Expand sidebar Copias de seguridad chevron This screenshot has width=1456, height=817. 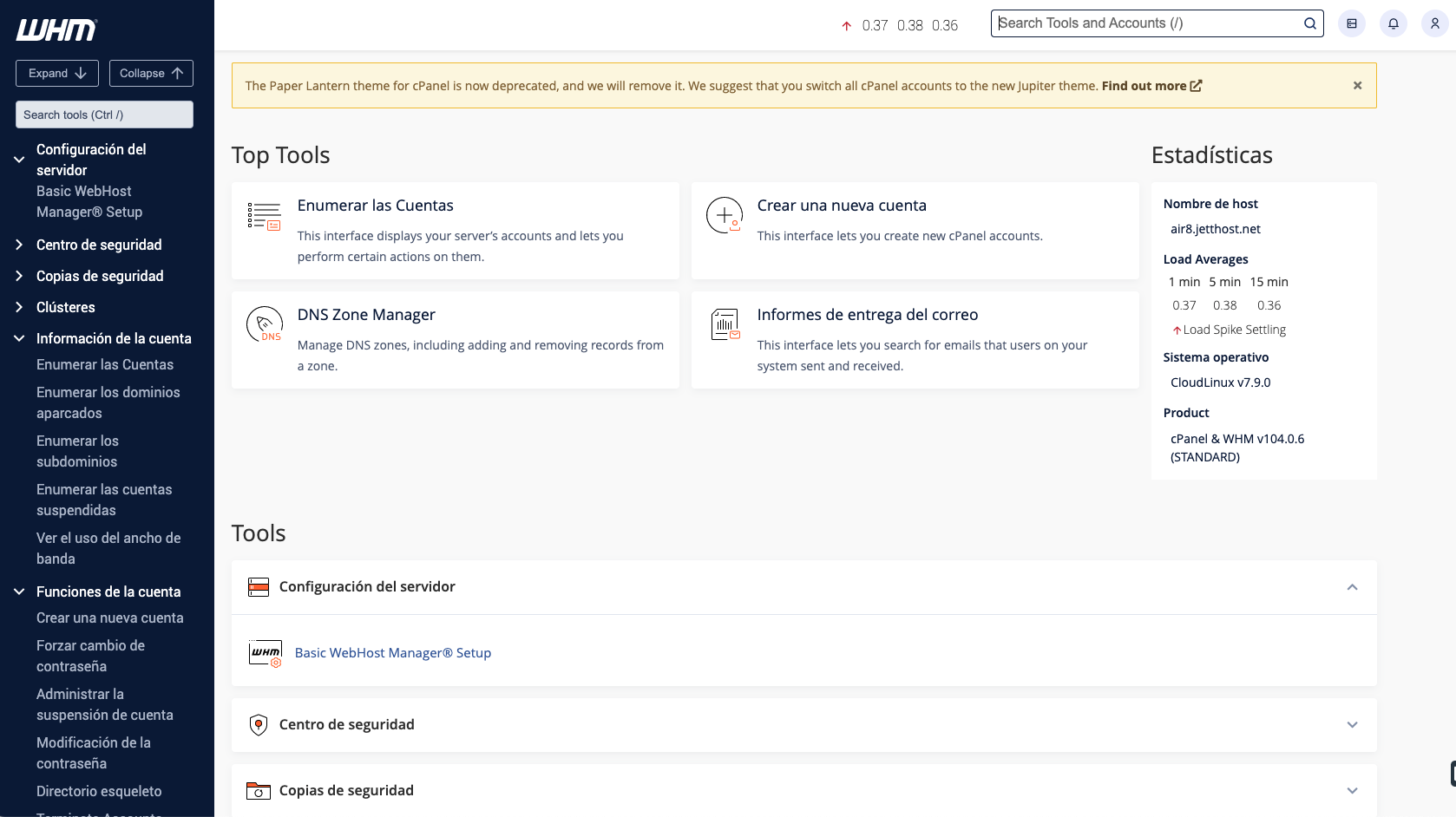point(19,277)
